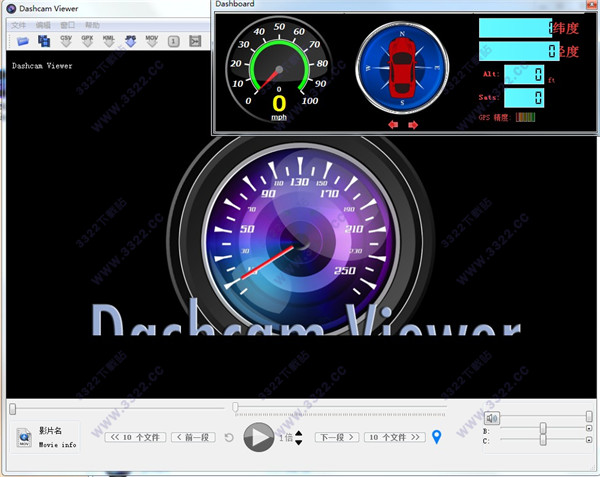The width and height of the screenshot is (600, 477).
Task: Click the secondary timeline slider handle
Action: pos(235,407)
